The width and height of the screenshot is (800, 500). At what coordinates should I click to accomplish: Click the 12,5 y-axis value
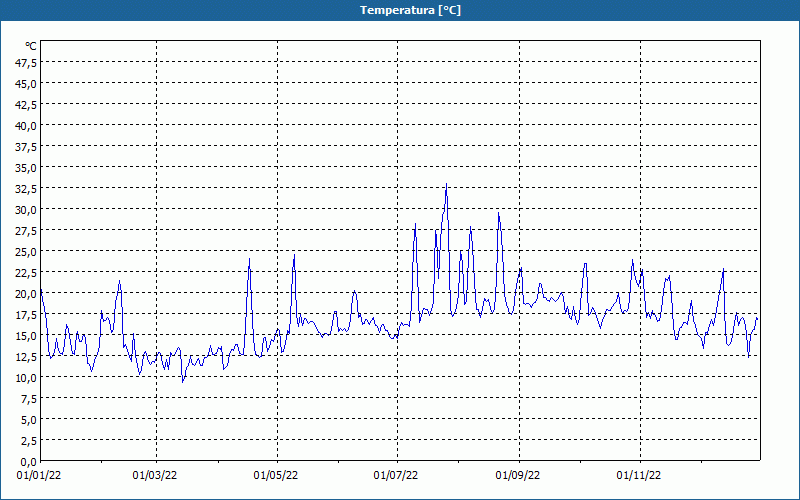27,357
